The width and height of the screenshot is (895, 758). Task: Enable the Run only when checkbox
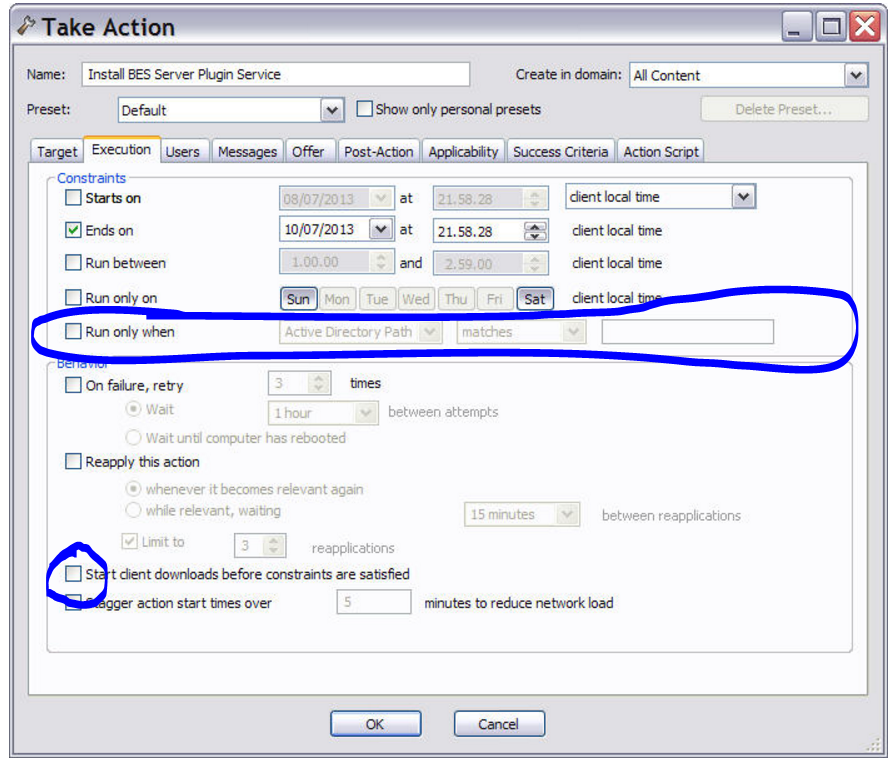(73, 331)
